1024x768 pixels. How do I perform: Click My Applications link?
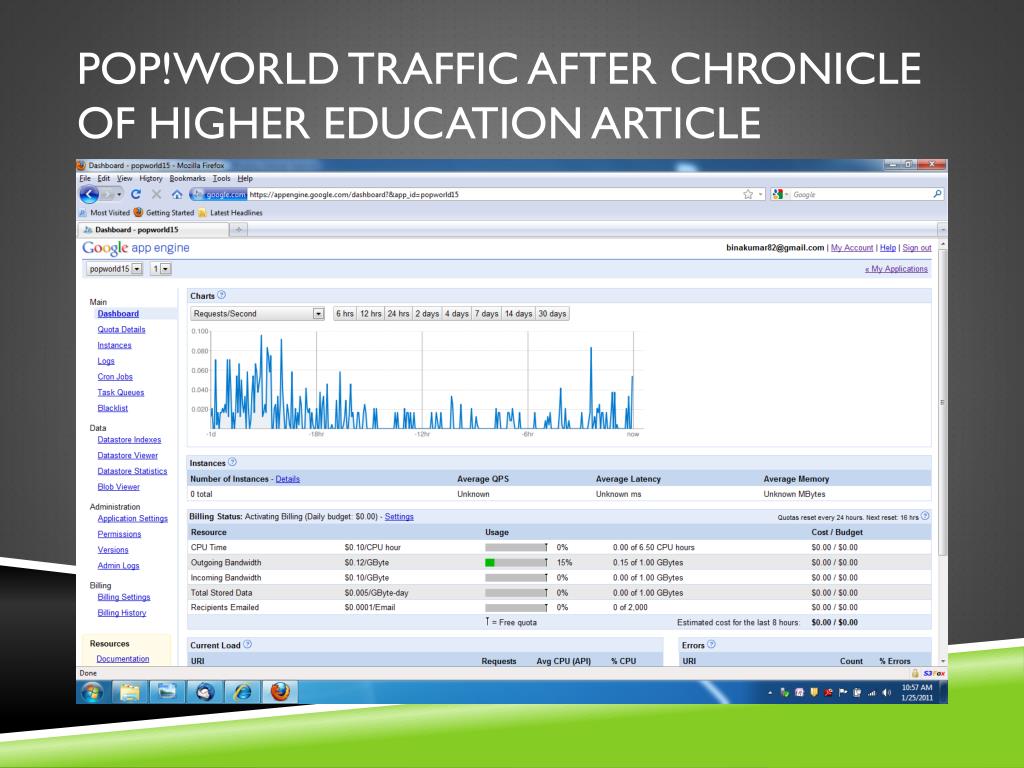click(x=897, y=268)
